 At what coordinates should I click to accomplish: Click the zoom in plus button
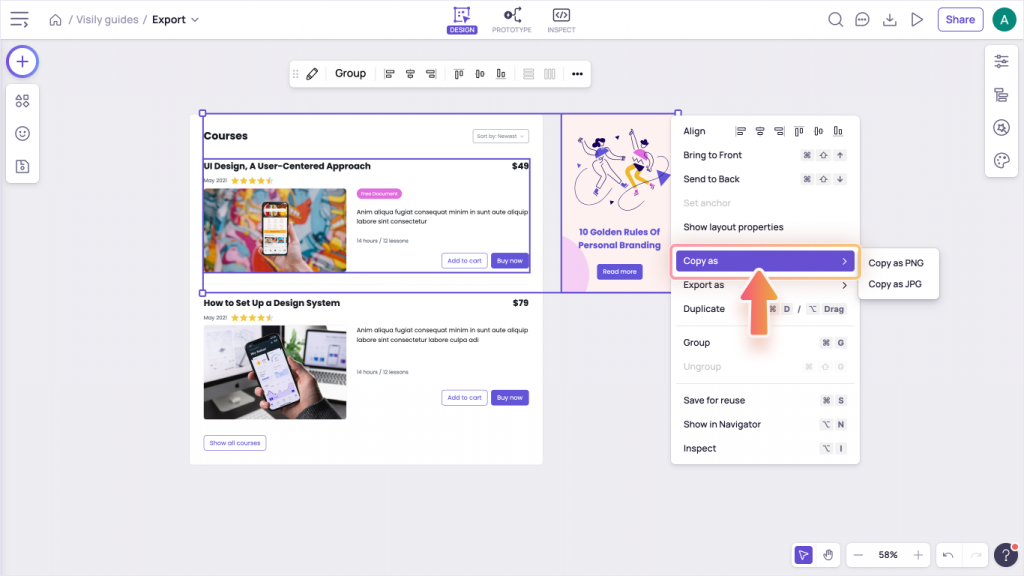click(918, 555)
